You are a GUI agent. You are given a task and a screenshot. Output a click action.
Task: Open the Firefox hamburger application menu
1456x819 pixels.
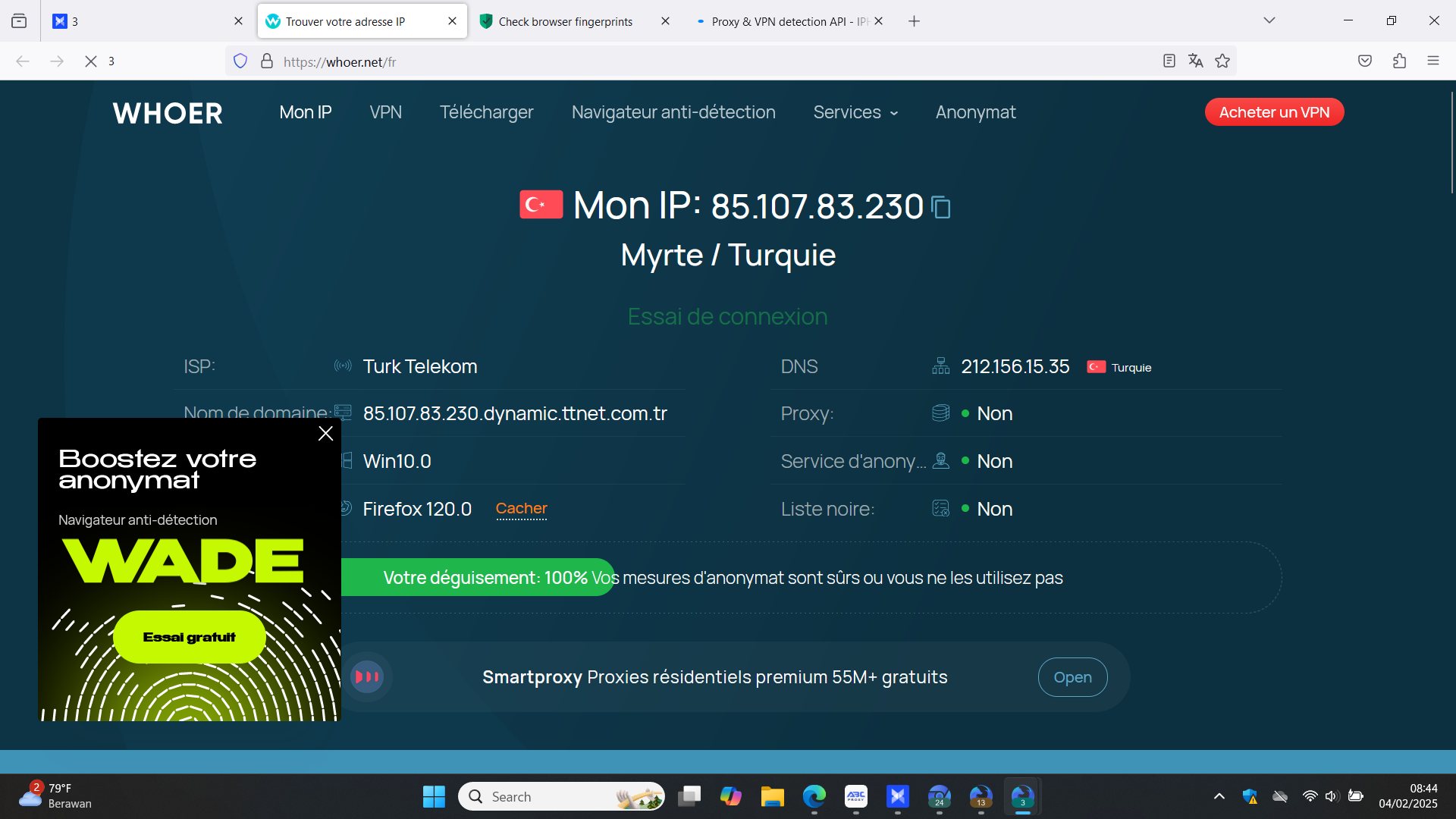tap(1433, 61)
